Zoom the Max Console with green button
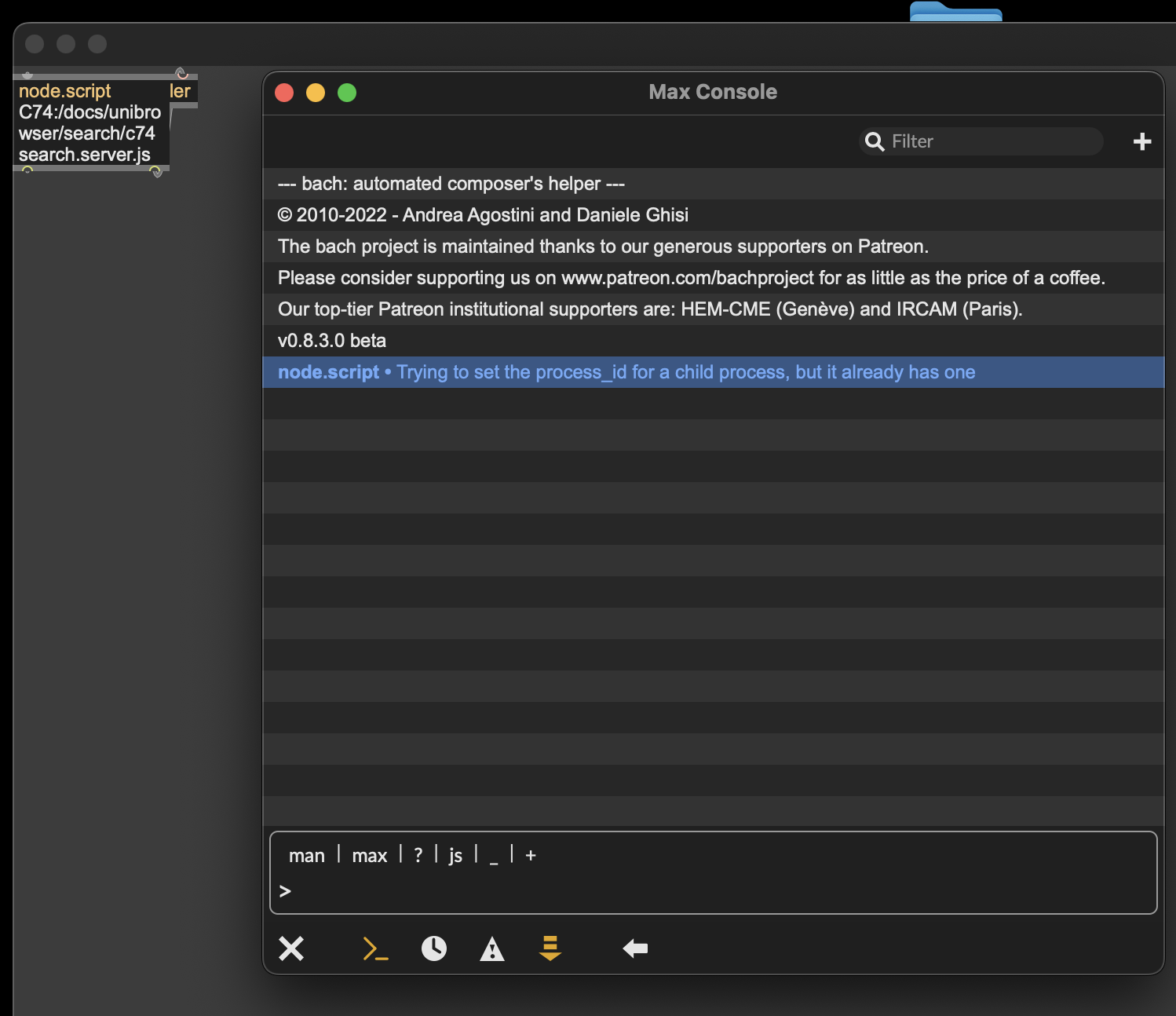1176x1016 pixels. click(x=347, y=93)
